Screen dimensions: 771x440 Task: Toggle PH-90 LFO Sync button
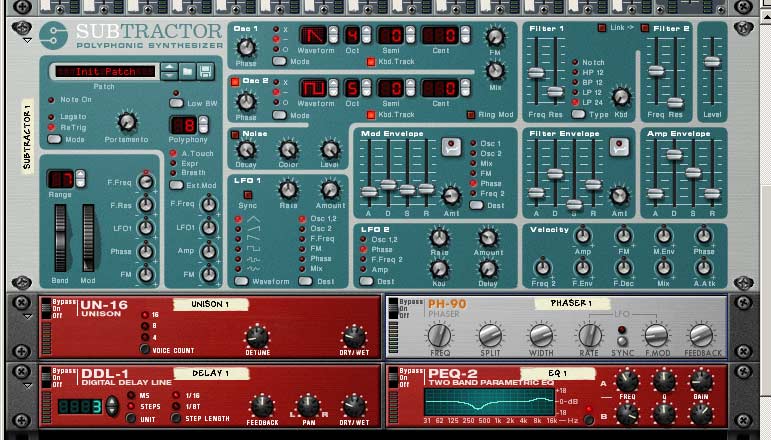pyautogui.click(x=622, y=341)
